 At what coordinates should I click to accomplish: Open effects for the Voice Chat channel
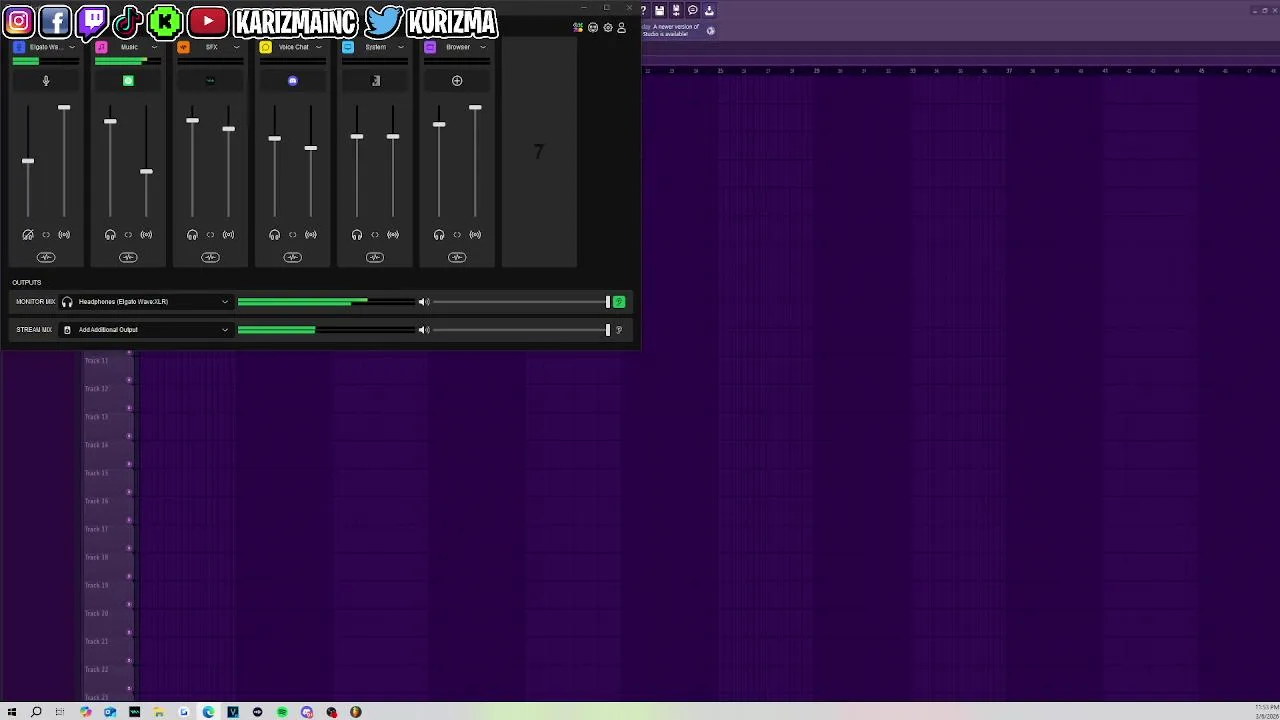[292, 258]
